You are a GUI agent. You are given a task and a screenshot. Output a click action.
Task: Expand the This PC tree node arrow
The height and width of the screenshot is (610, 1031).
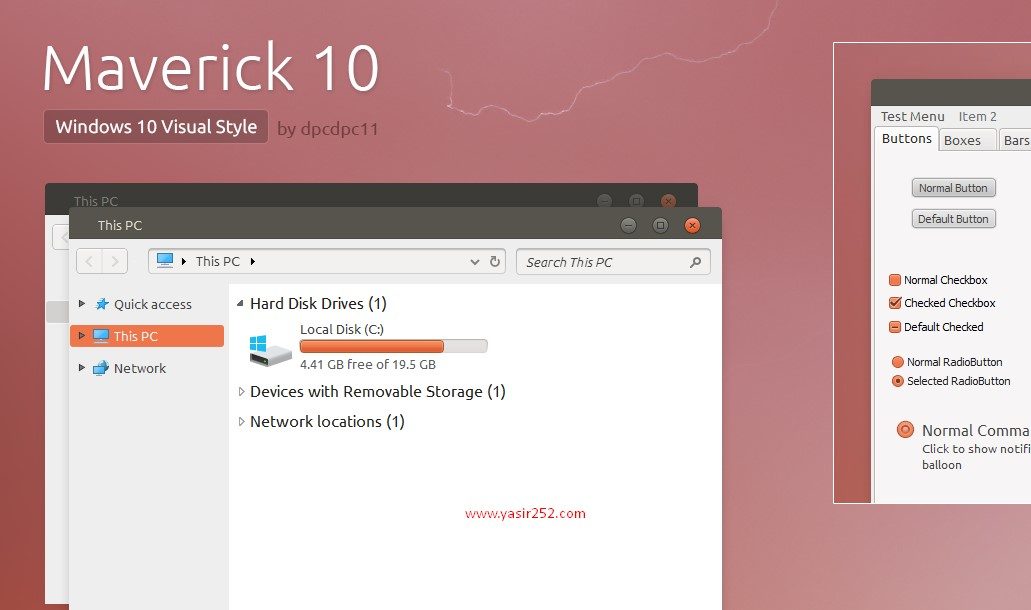point(82,335)
